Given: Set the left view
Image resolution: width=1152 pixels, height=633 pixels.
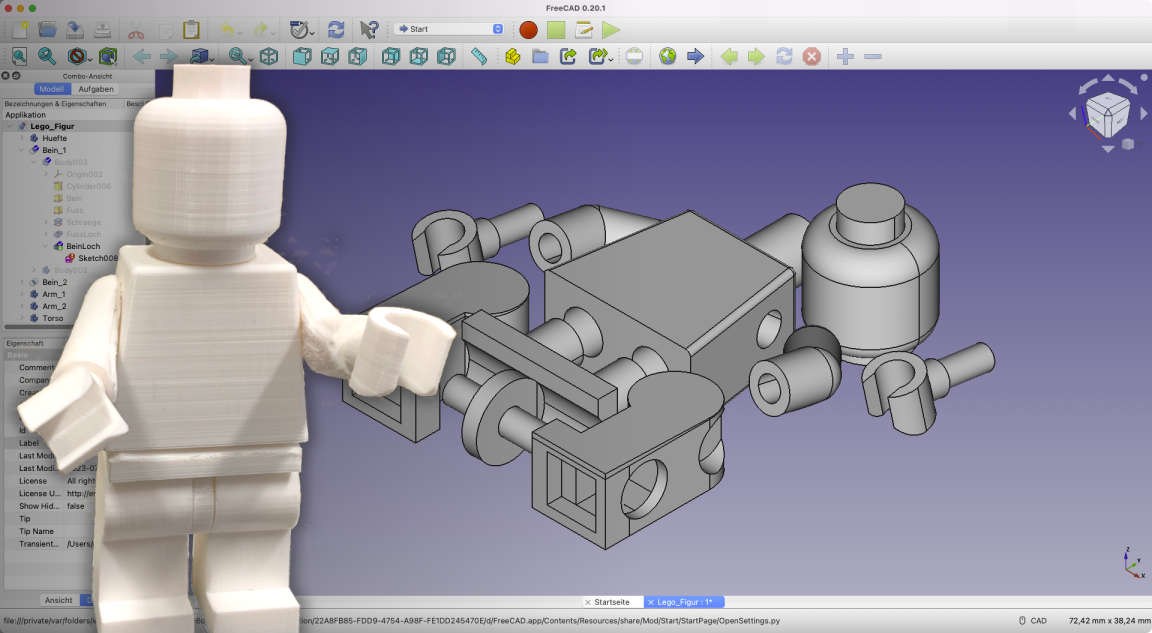Looking at the screenshot, I should (x=446, y=57).
